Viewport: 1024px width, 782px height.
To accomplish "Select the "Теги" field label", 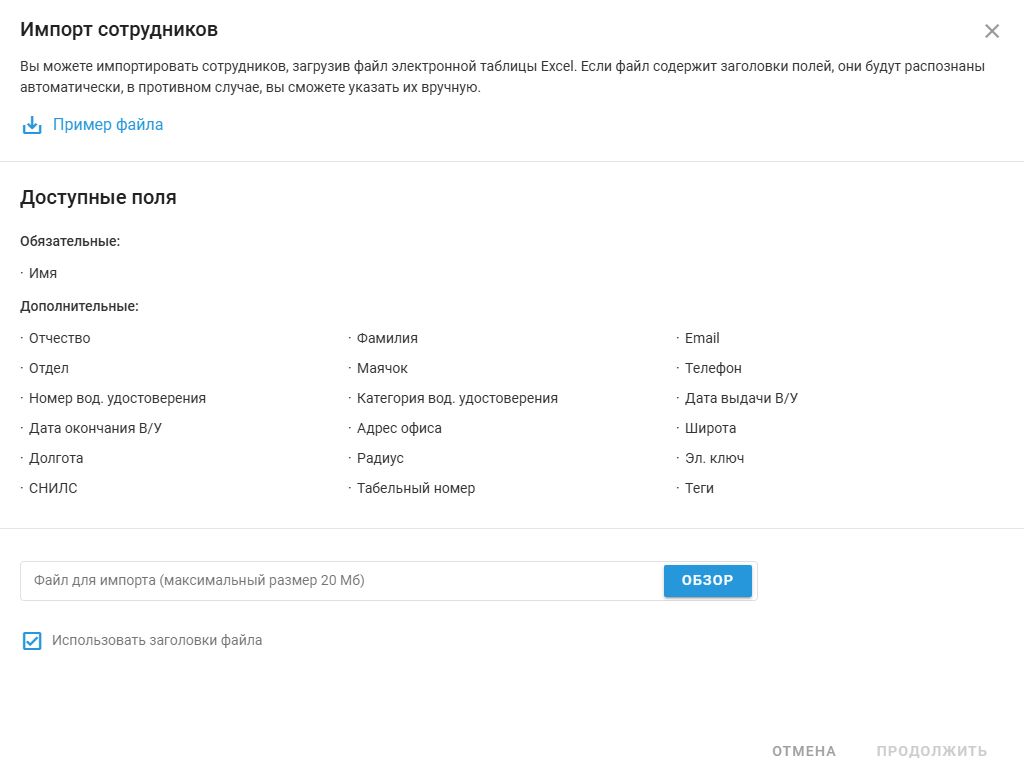I will coord(699,488).
